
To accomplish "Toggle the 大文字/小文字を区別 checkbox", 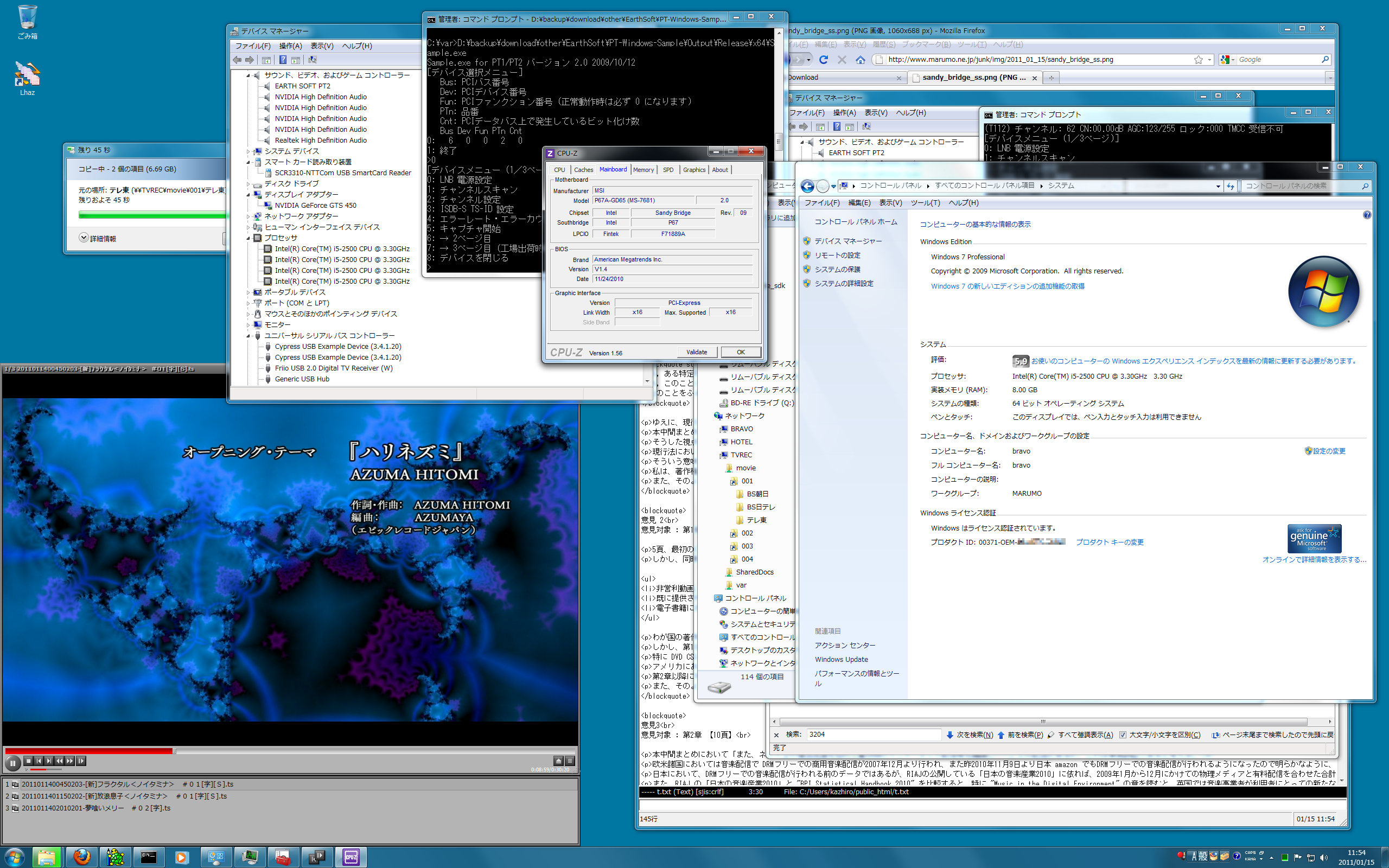I will pyautogui.click(x=1123, y=735).
